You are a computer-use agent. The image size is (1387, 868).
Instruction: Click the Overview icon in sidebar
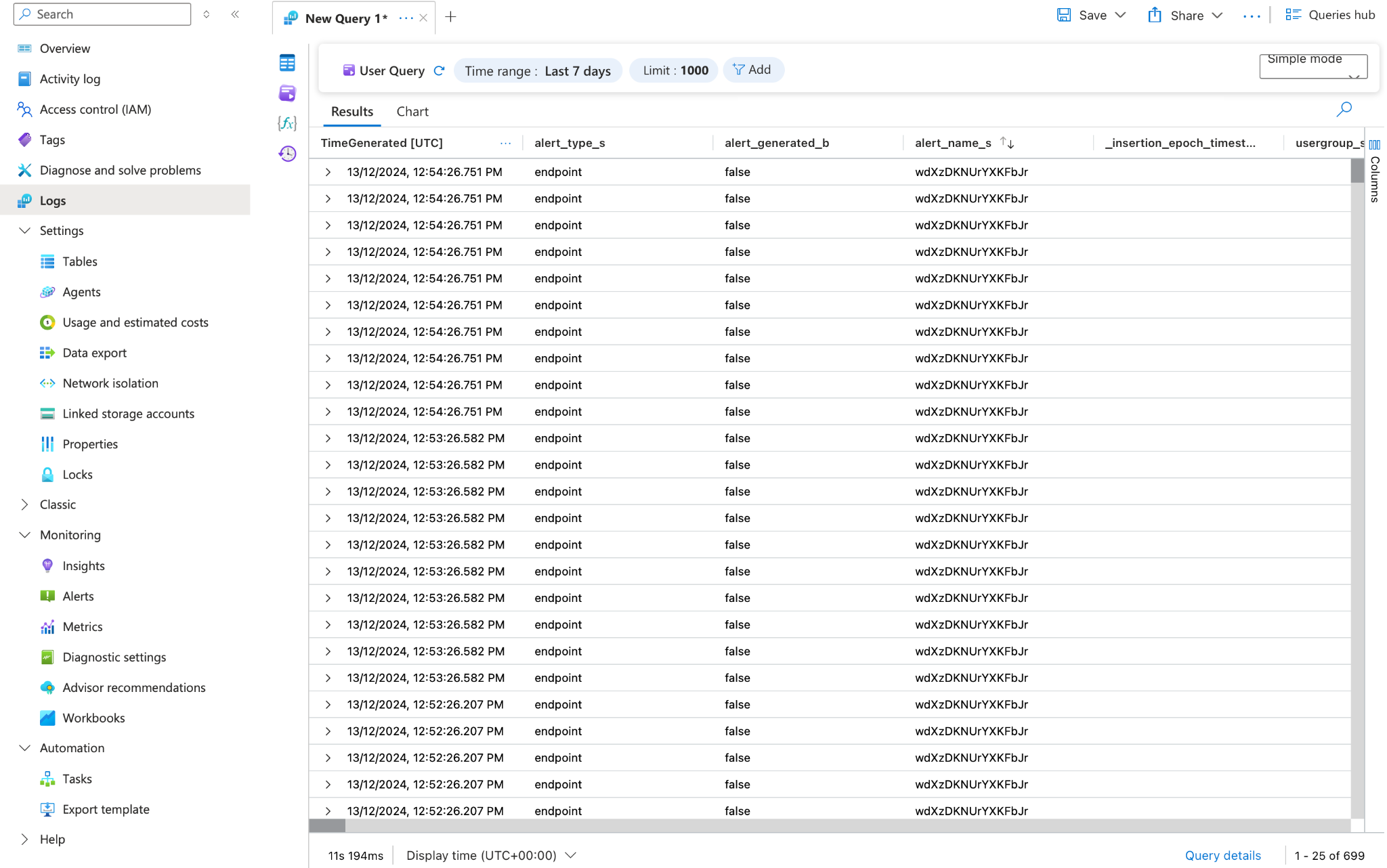24,49
